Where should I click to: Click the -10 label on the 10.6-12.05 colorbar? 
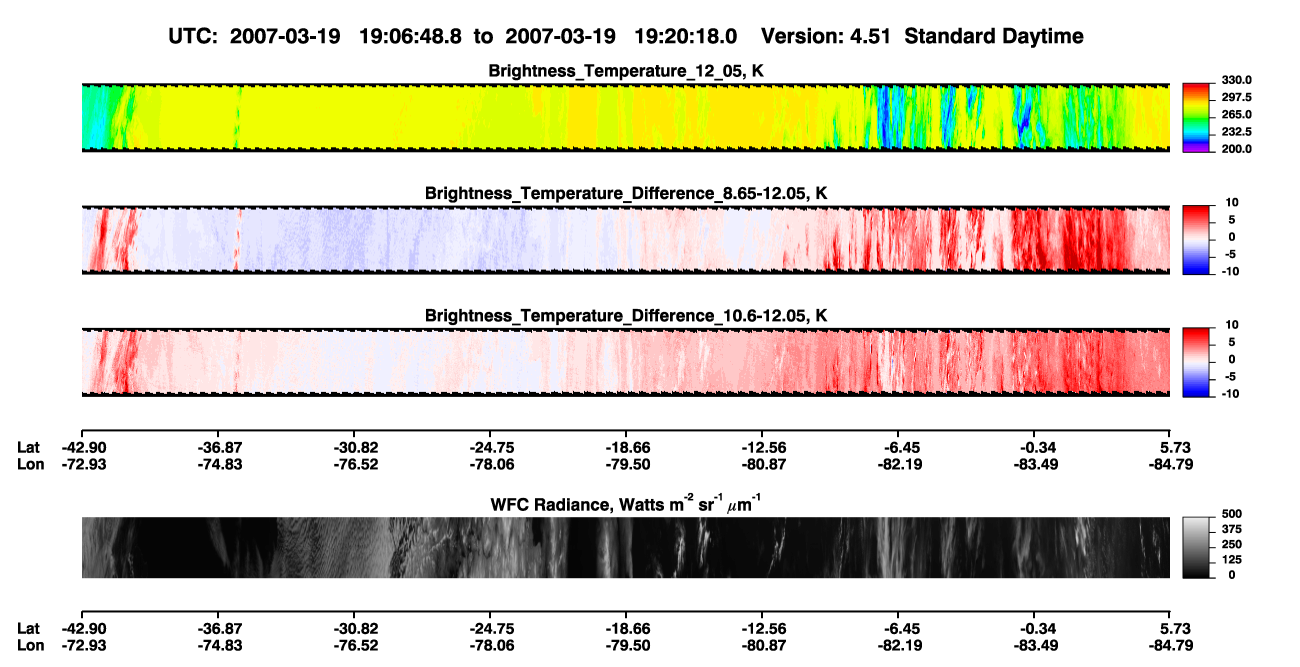1232,393
